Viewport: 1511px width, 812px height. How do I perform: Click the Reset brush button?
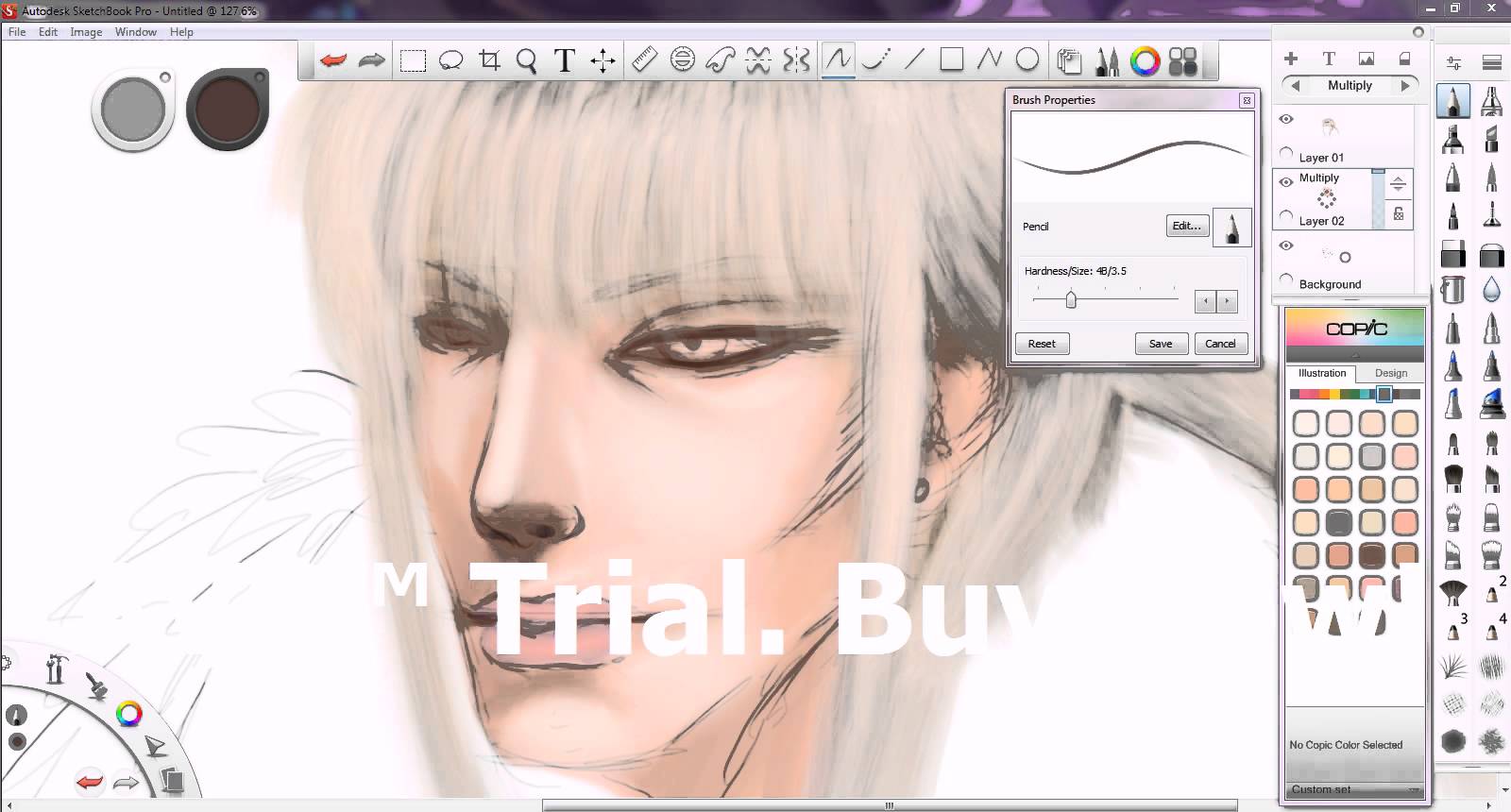[x=1042, y=344]
